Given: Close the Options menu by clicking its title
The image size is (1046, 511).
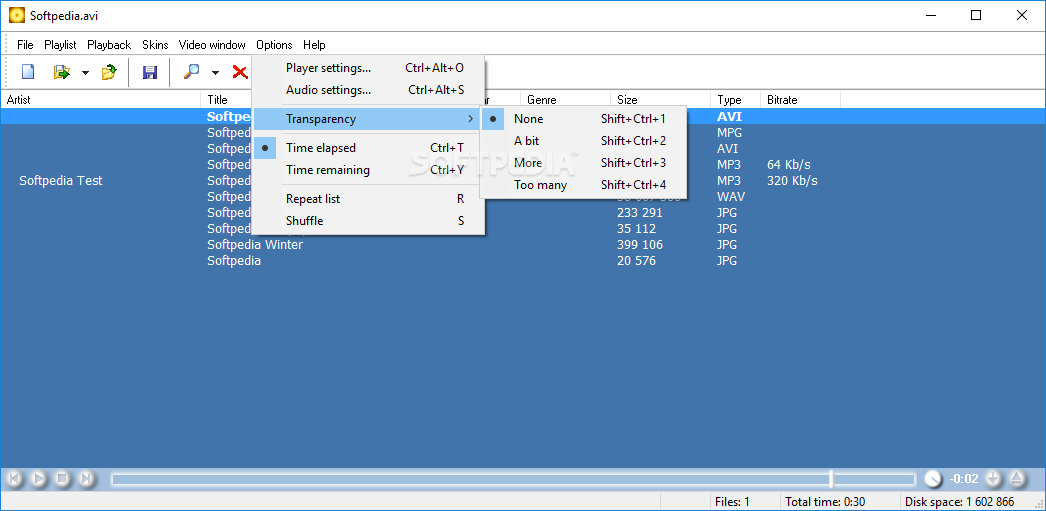Looking at the screenshot, I should [x=274, y=45].
